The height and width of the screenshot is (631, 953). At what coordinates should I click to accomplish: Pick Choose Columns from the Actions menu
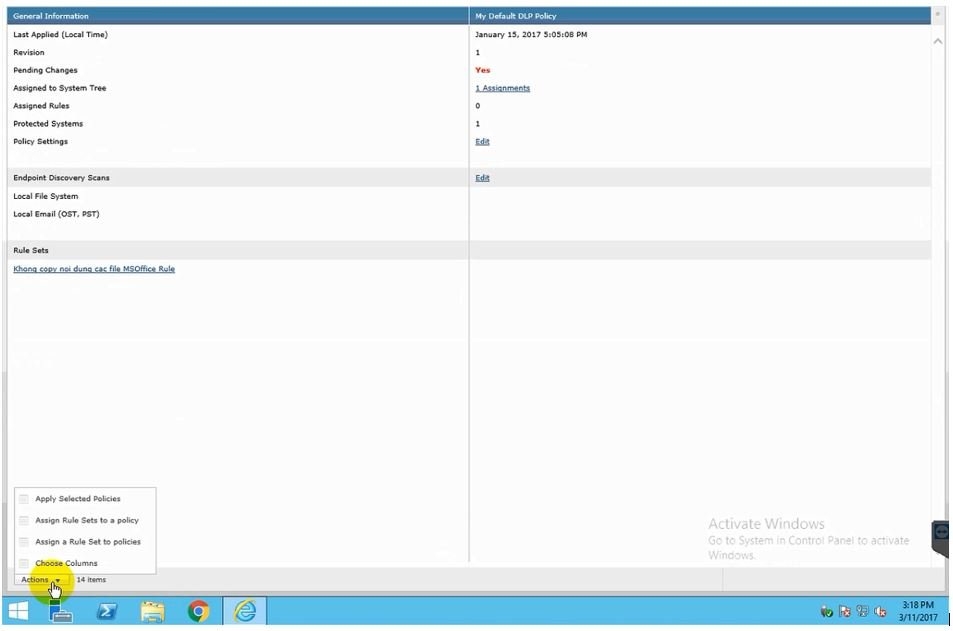click(66, 563)
